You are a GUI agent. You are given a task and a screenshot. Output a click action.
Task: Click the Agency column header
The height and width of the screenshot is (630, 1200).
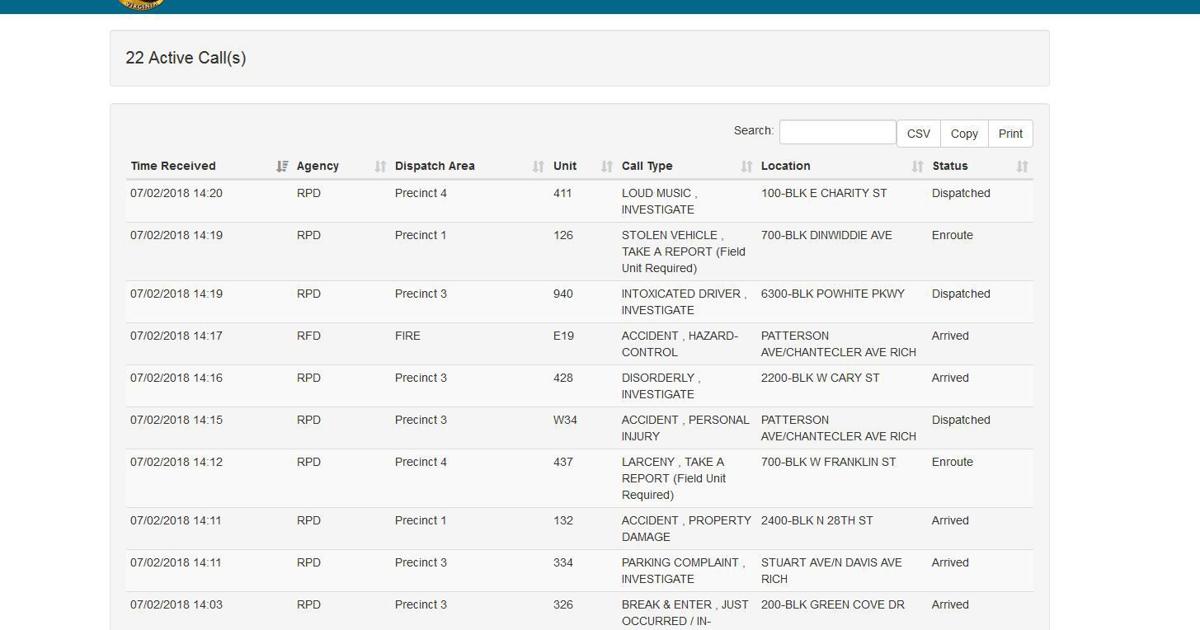[318, 166]
